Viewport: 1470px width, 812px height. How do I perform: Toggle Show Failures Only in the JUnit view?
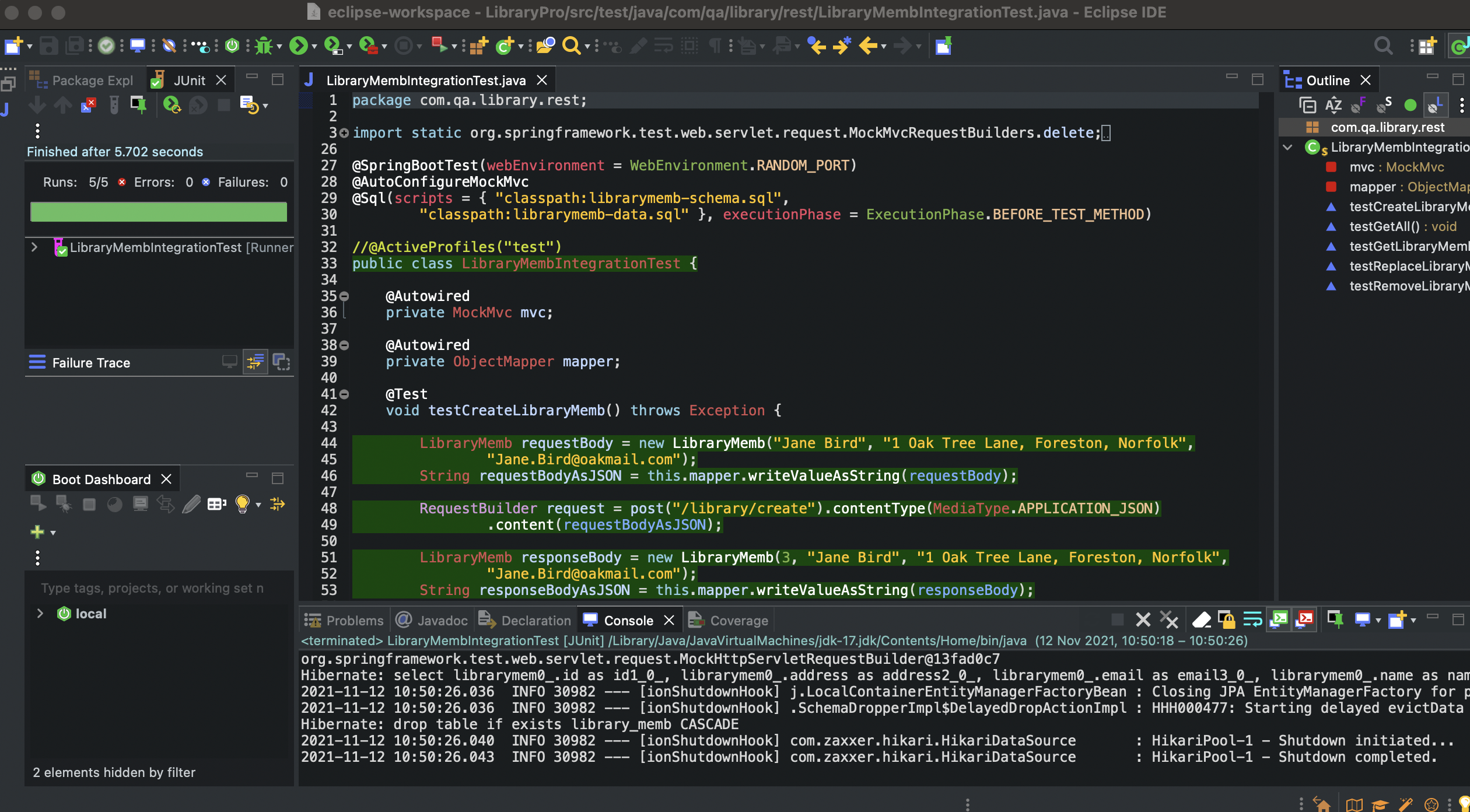tap(88, 105)
